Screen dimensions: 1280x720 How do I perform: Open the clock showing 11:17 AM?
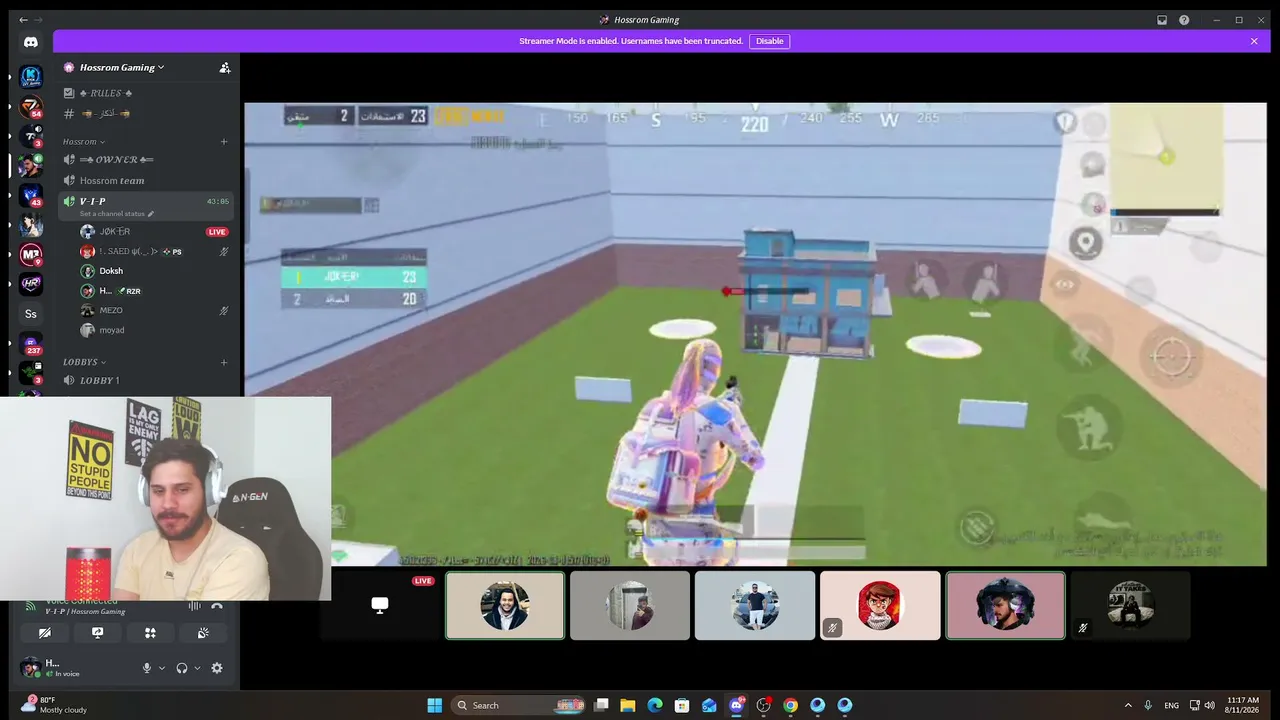click(x=1243, y=705)
